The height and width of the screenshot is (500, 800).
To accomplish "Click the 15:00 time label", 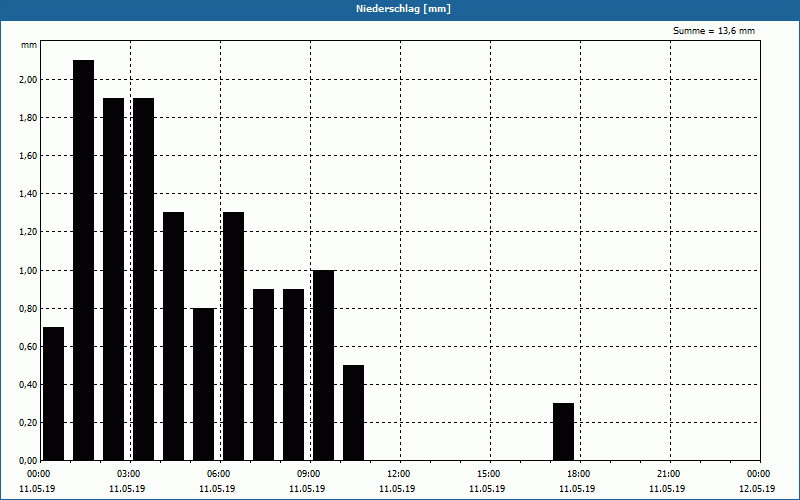I will (x=489, y=474).
